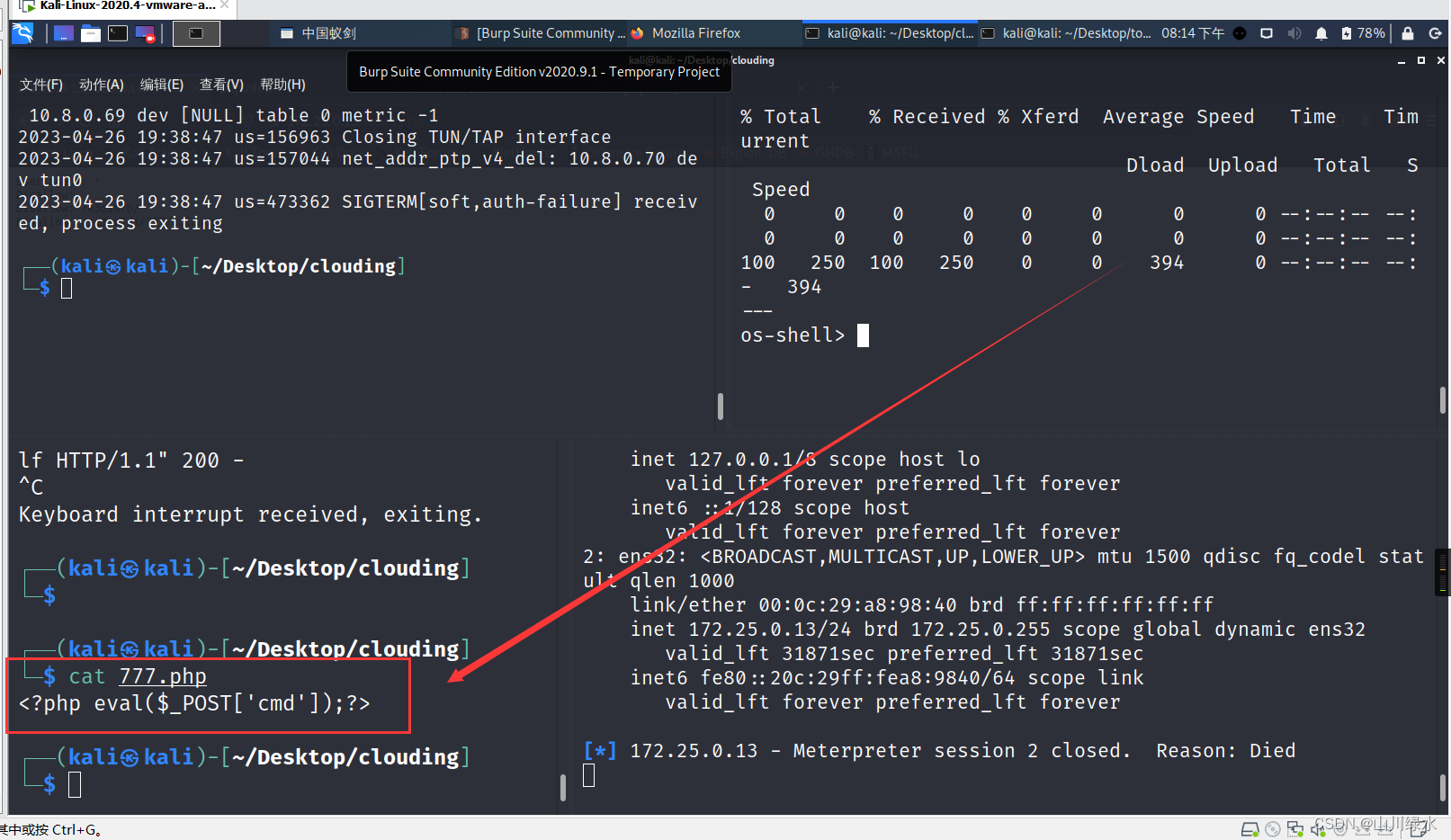Image resolution: width=1451 pixels, height=840 pixels.
Task: Click the round black face tray icon
Action: click(x=1240, y=33)
